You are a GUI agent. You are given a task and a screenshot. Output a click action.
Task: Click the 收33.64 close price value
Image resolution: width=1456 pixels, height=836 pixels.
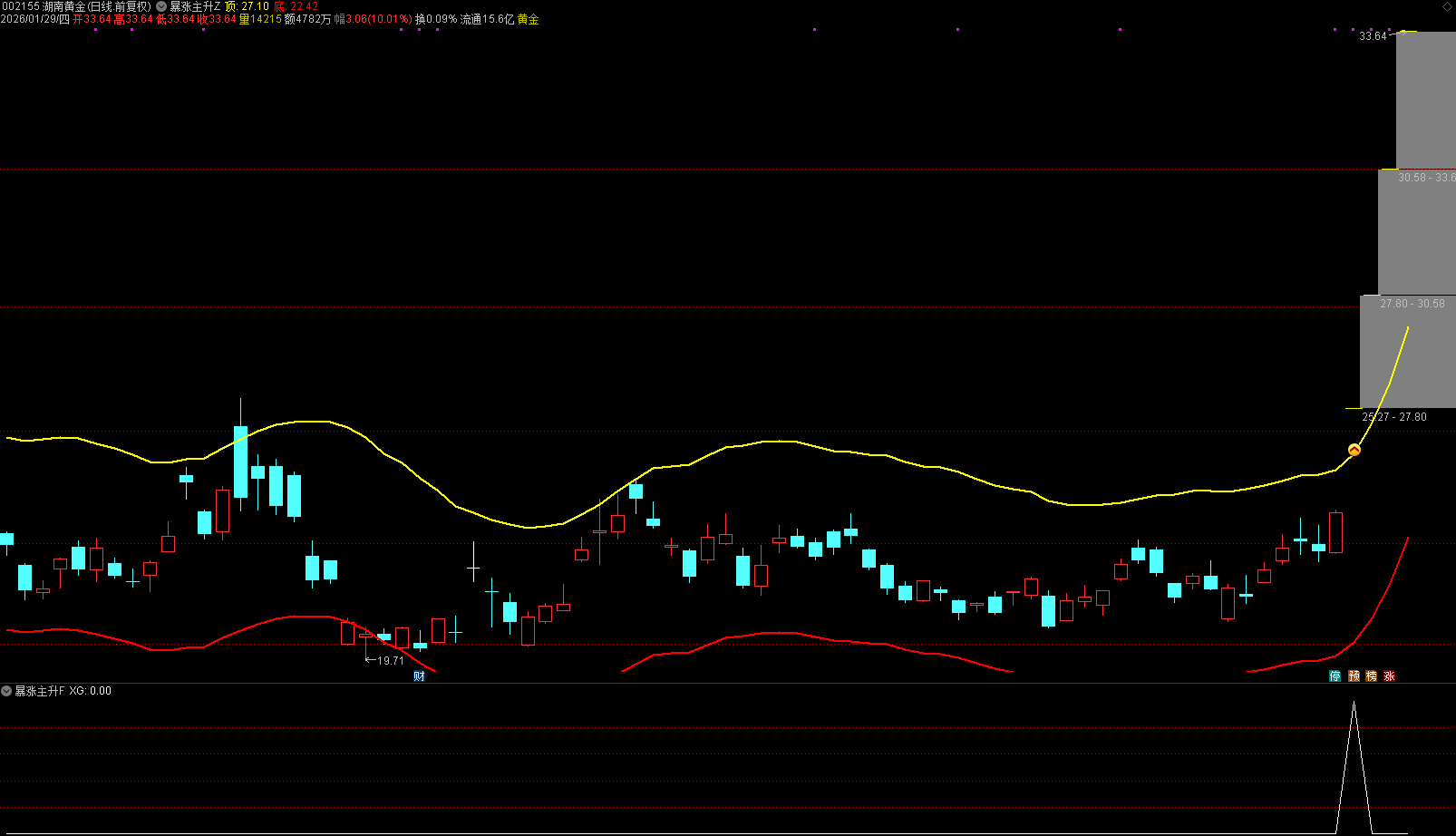pos(217,19)
